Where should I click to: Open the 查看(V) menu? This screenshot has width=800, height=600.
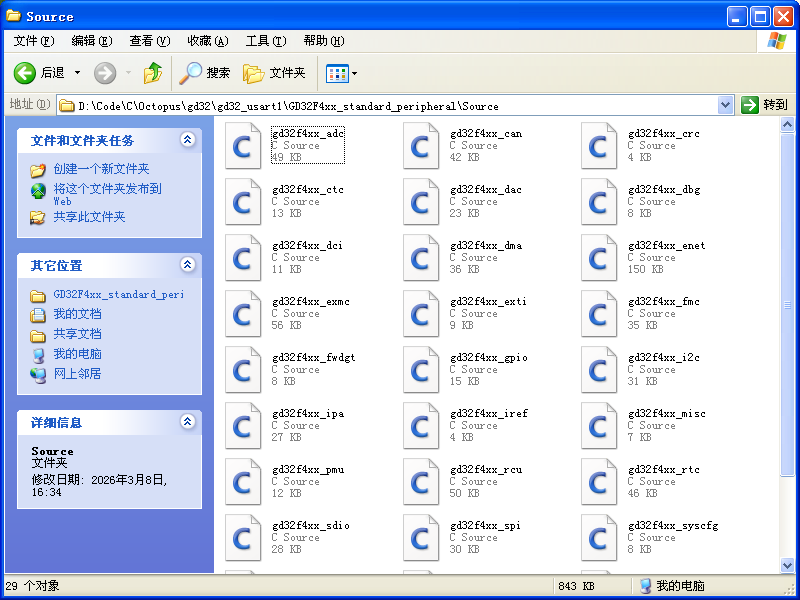(x=149, y=41)
